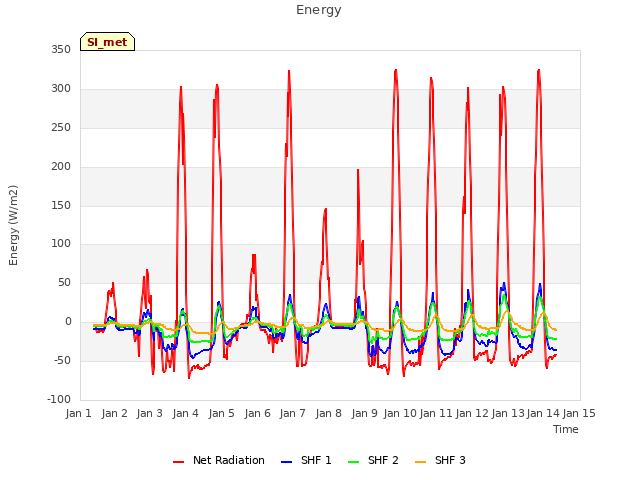
Task: Toggle SHF 3 series in legend
Action: pos(440,460)
